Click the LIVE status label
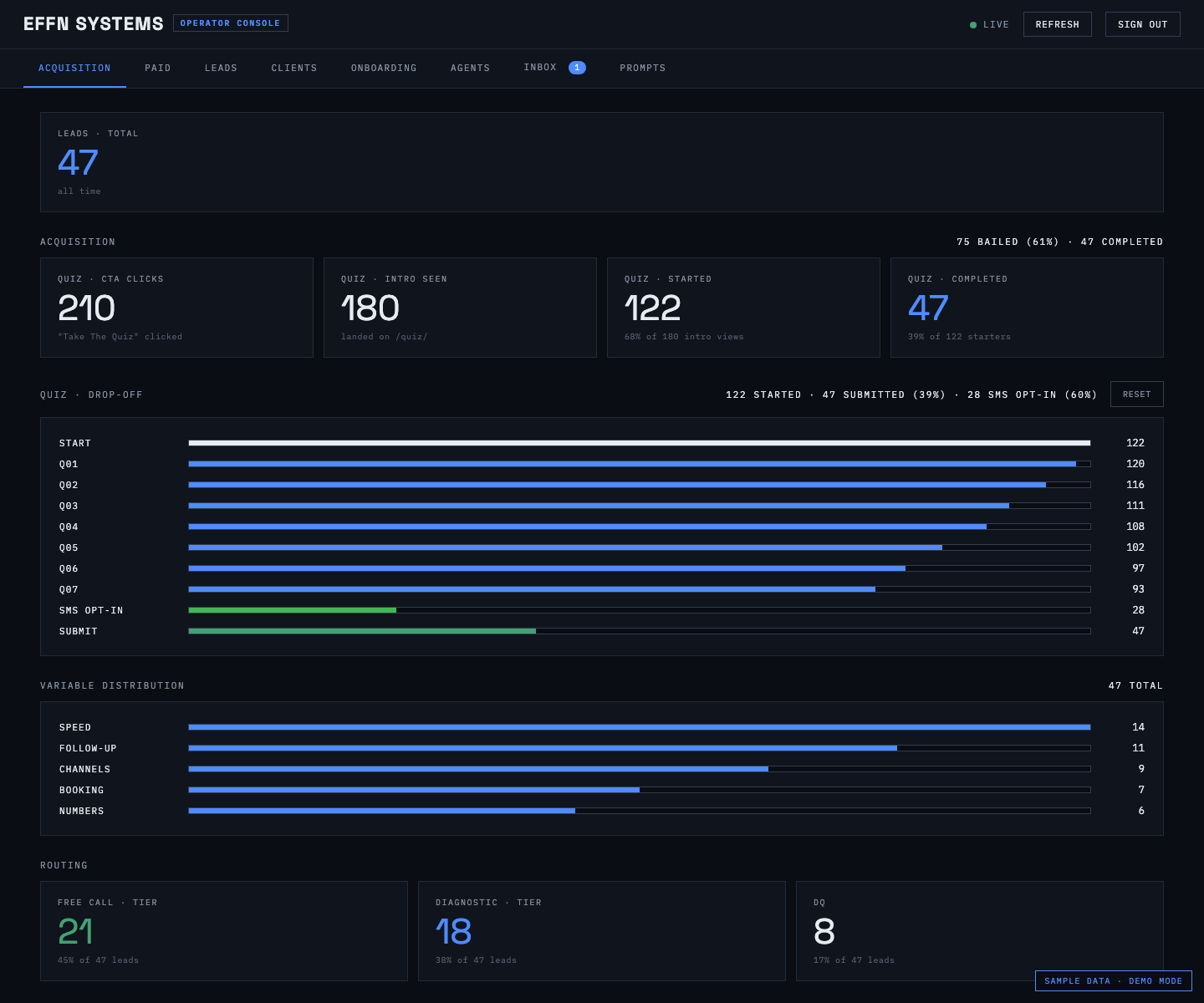Viewport: 1204px width, 1003px height. pyautogui.click(x=996, y=25)
